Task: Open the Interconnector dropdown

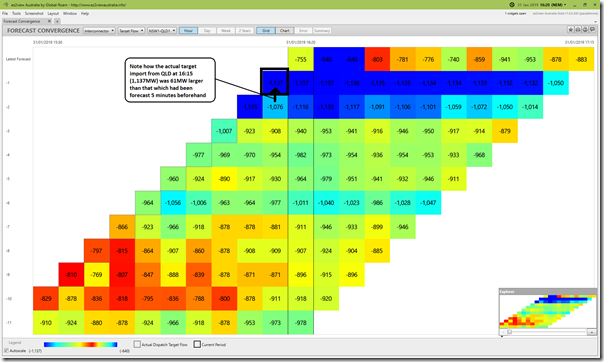Action: 99,30
